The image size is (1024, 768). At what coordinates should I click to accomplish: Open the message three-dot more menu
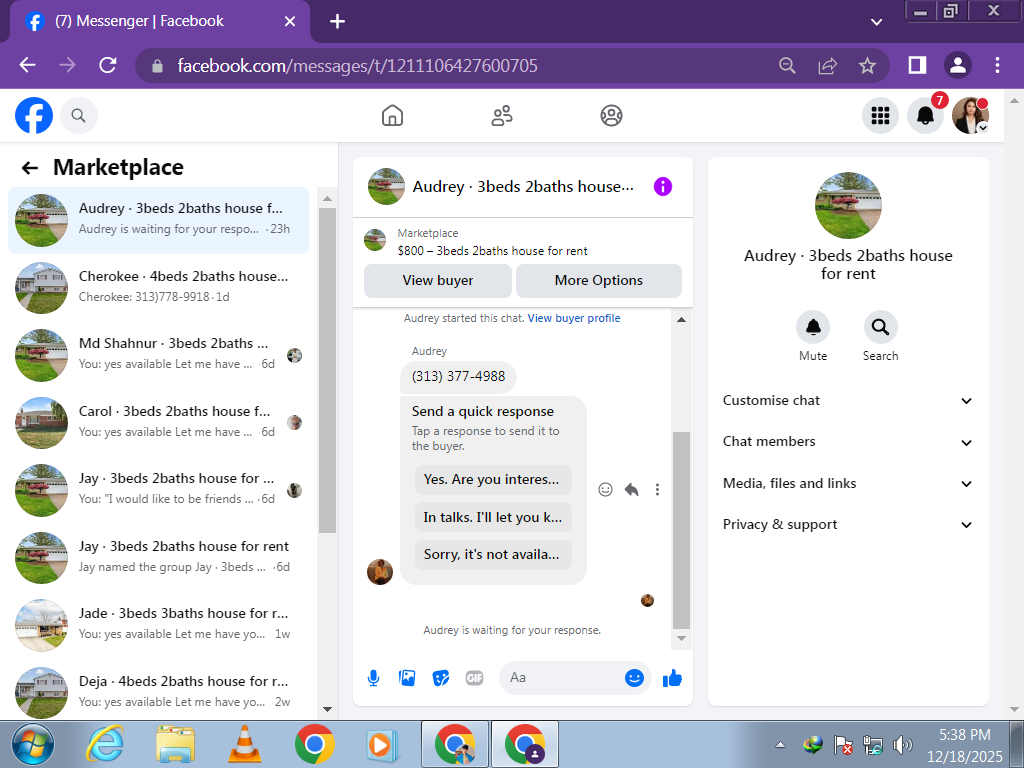pos(657,490)
